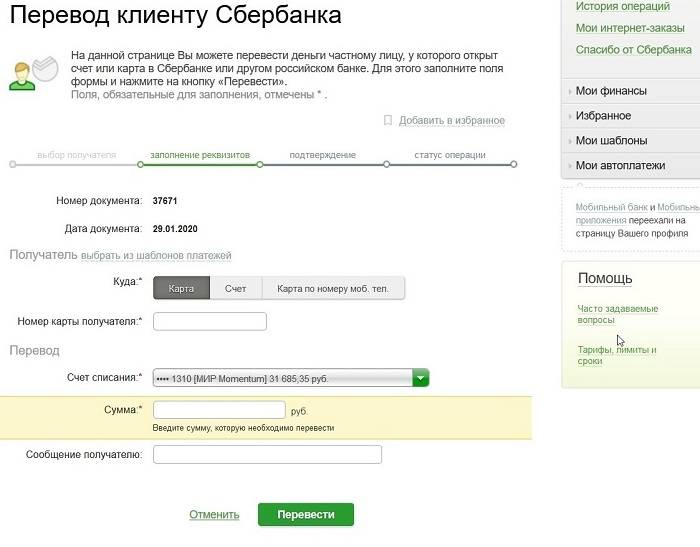The image size is (700, 547).
Task: Select the Счет transfer option
Action: tap(235, 288)
